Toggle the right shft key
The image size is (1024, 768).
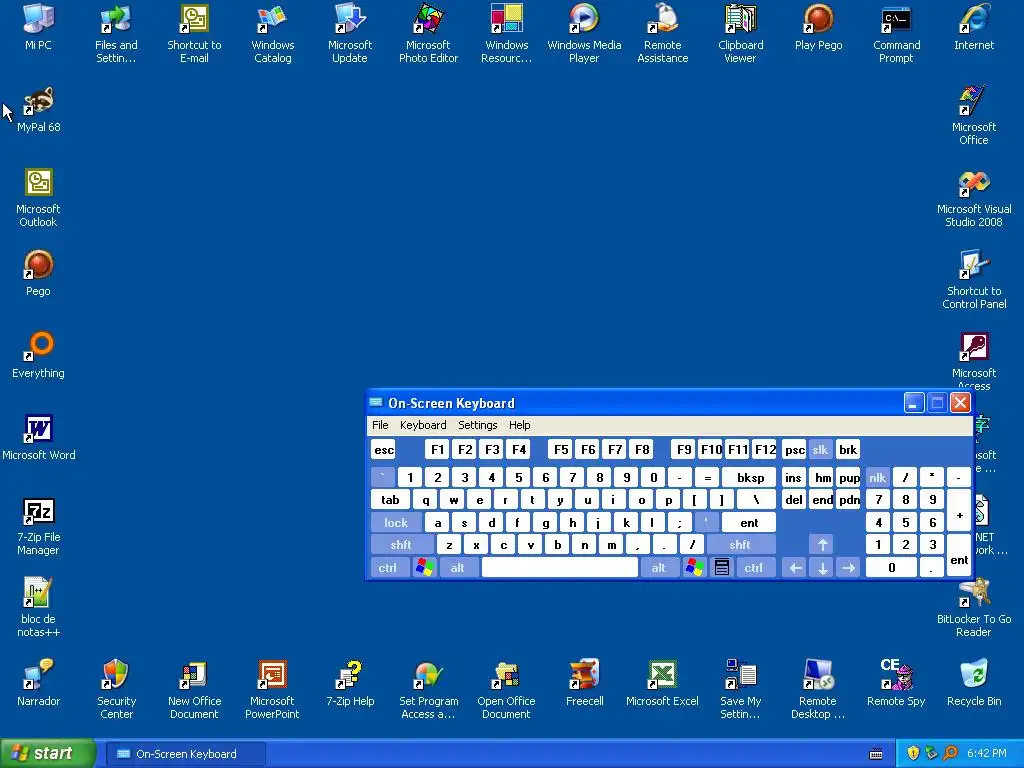740,545
